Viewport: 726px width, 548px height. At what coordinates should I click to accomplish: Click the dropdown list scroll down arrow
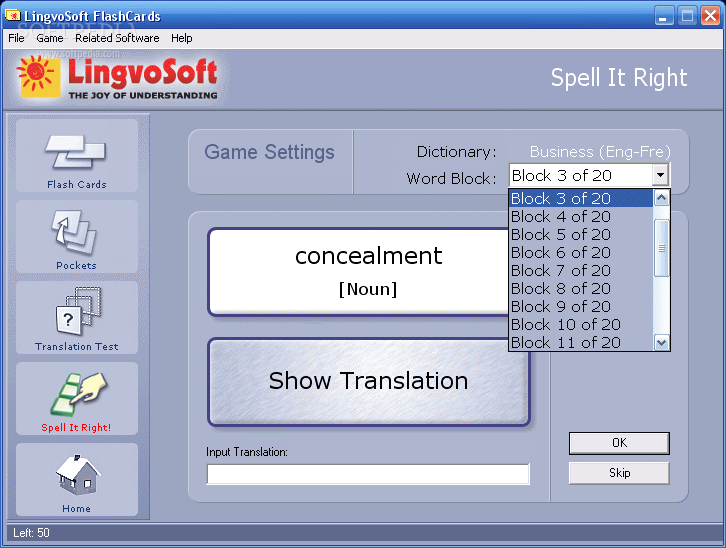pos(662,342)
